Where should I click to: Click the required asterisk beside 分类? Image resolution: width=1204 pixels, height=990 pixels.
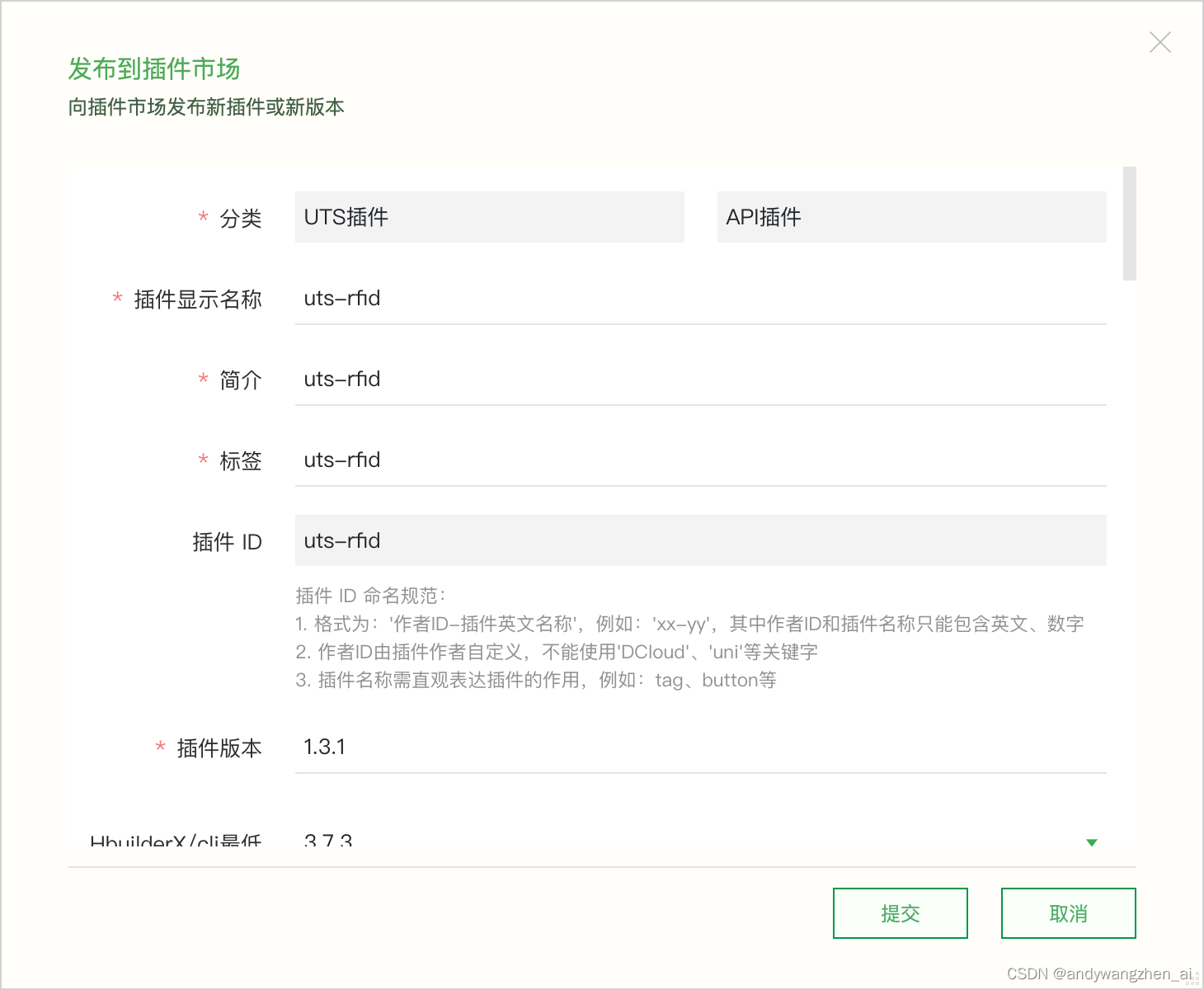pos(203,218)
